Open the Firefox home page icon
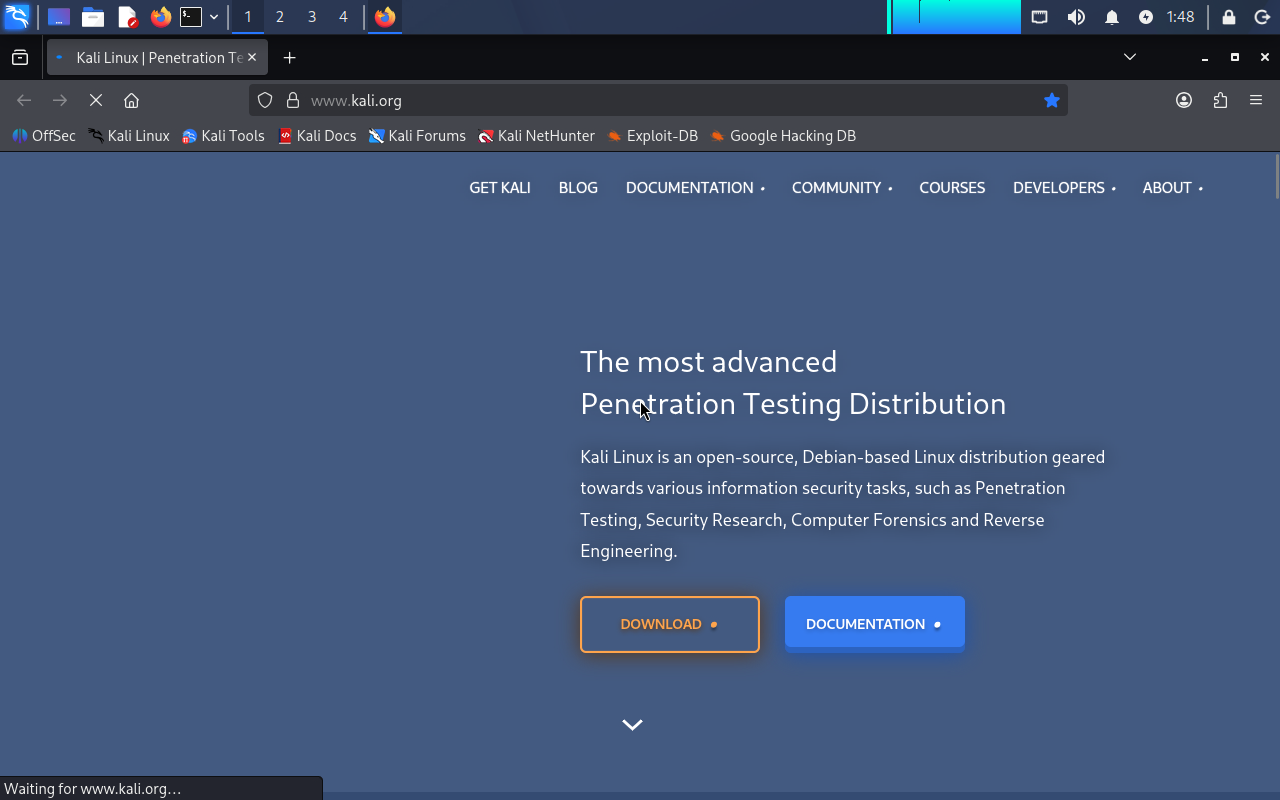 (x=131, y=100)
